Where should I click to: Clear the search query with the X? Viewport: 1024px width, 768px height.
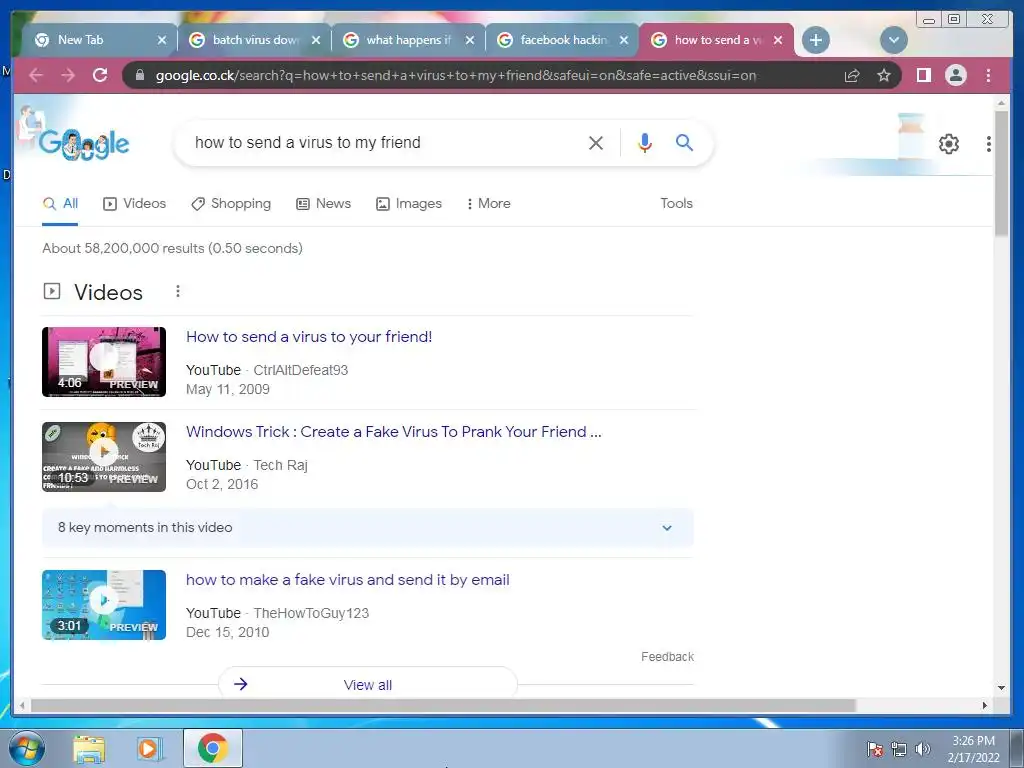[x=596, y=143]
